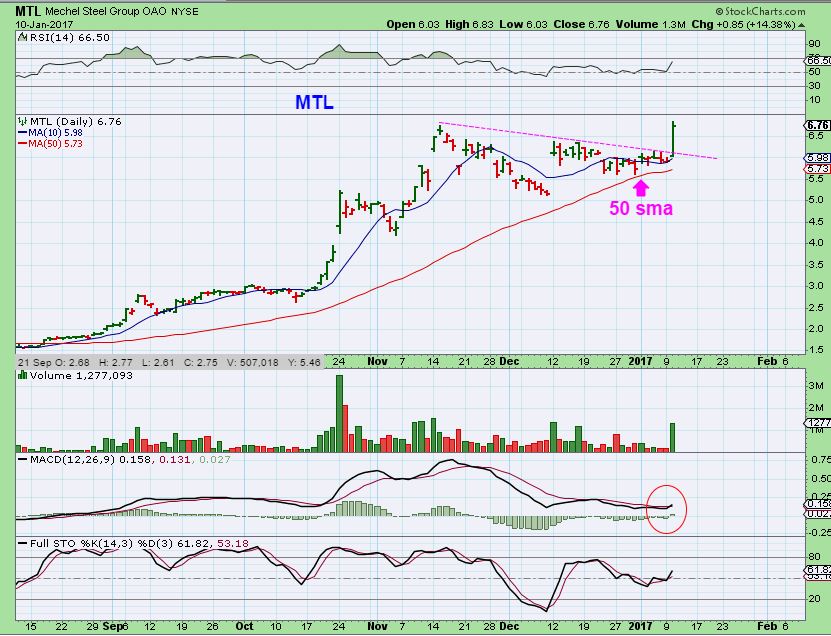This screenshot has width=831, height=636.
Task: Click the 'L: 2.61' readout value
Action: pos(158,363)
